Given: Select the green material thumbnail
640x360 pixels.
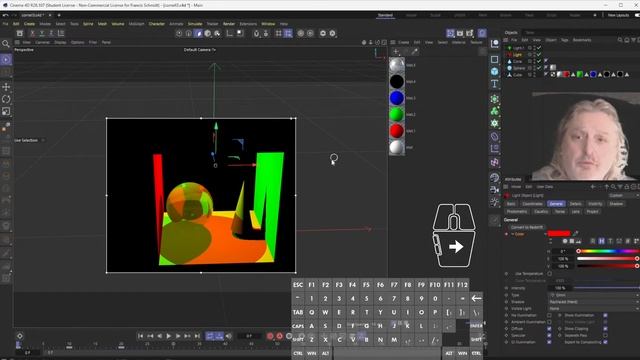Looking at the screenshot, I should point(396,114).
